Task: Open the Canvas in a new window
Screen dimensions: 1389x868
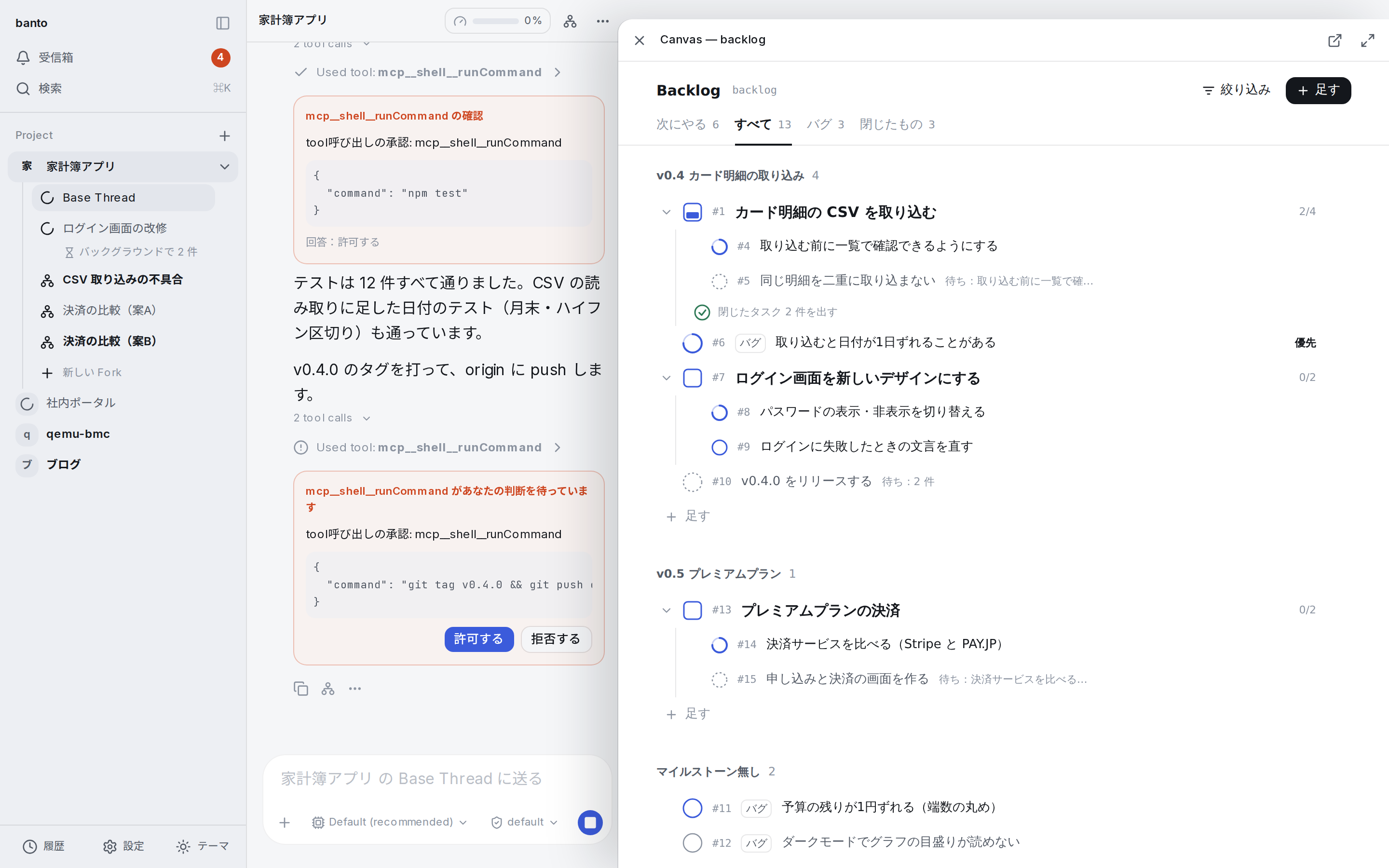Action: 1335,40
